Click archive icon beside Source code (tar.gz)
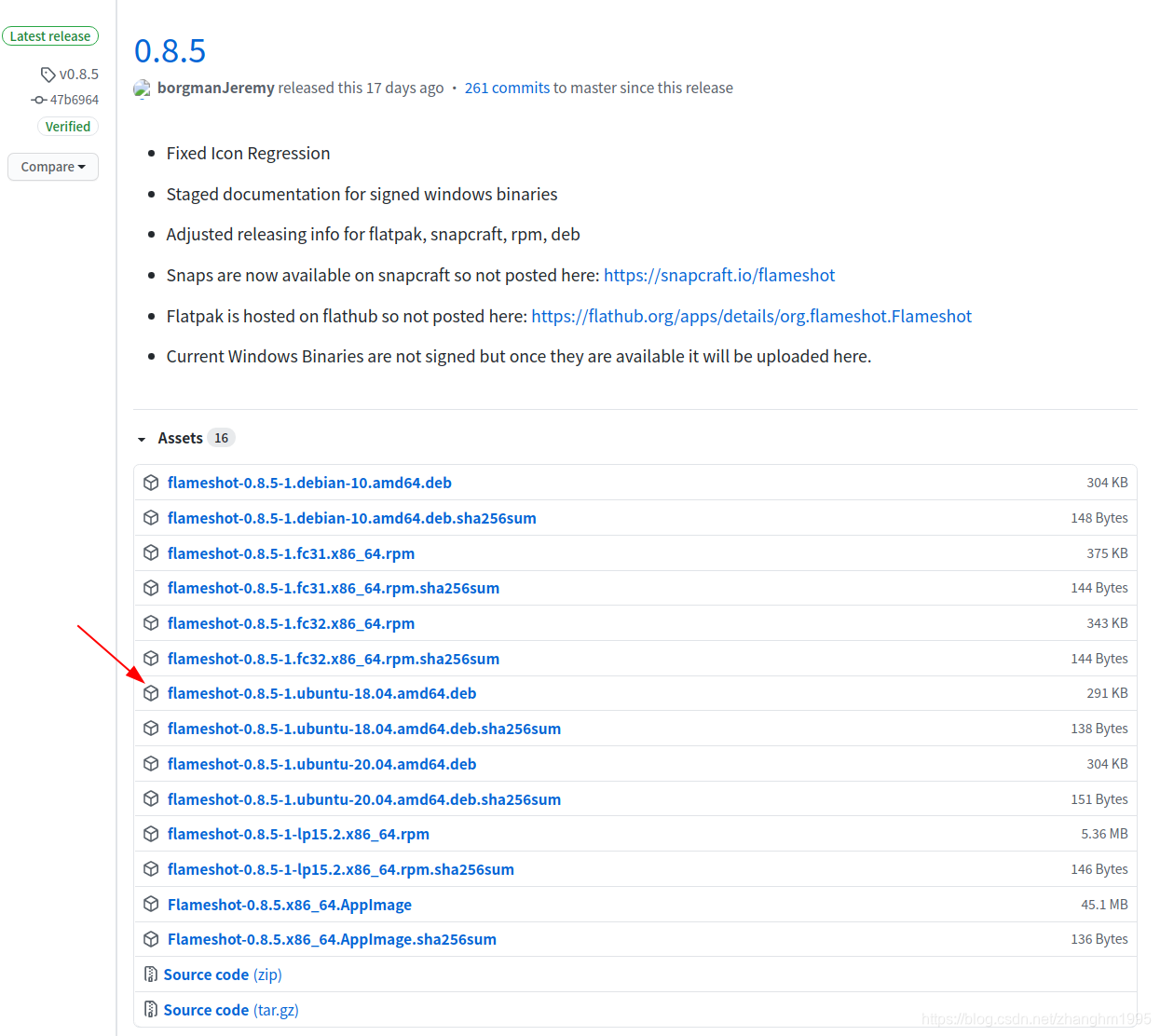Image resolution: width=1160 pixels, height=1036 pixels. click(151, 1010)
